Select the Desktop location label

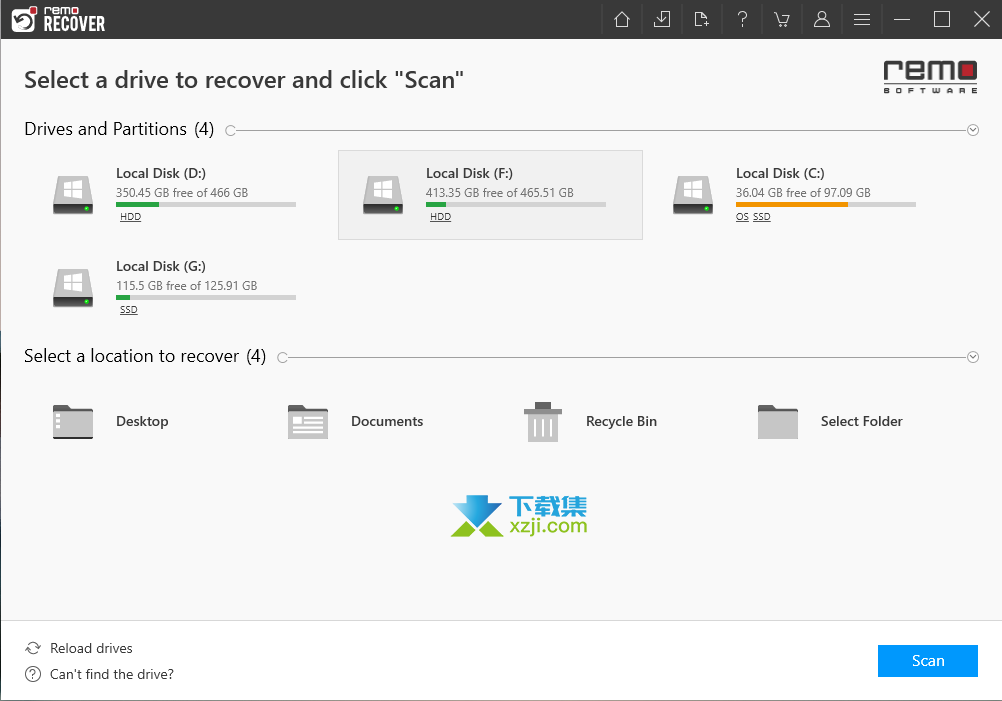[x=143, y=421]
